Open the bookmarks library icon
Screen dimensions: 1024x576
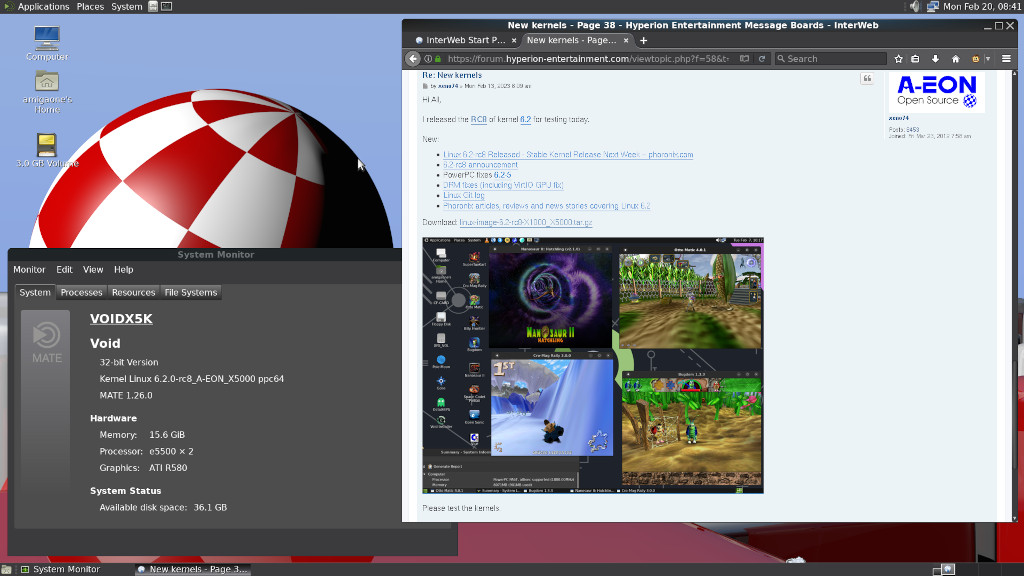(916, 59)
